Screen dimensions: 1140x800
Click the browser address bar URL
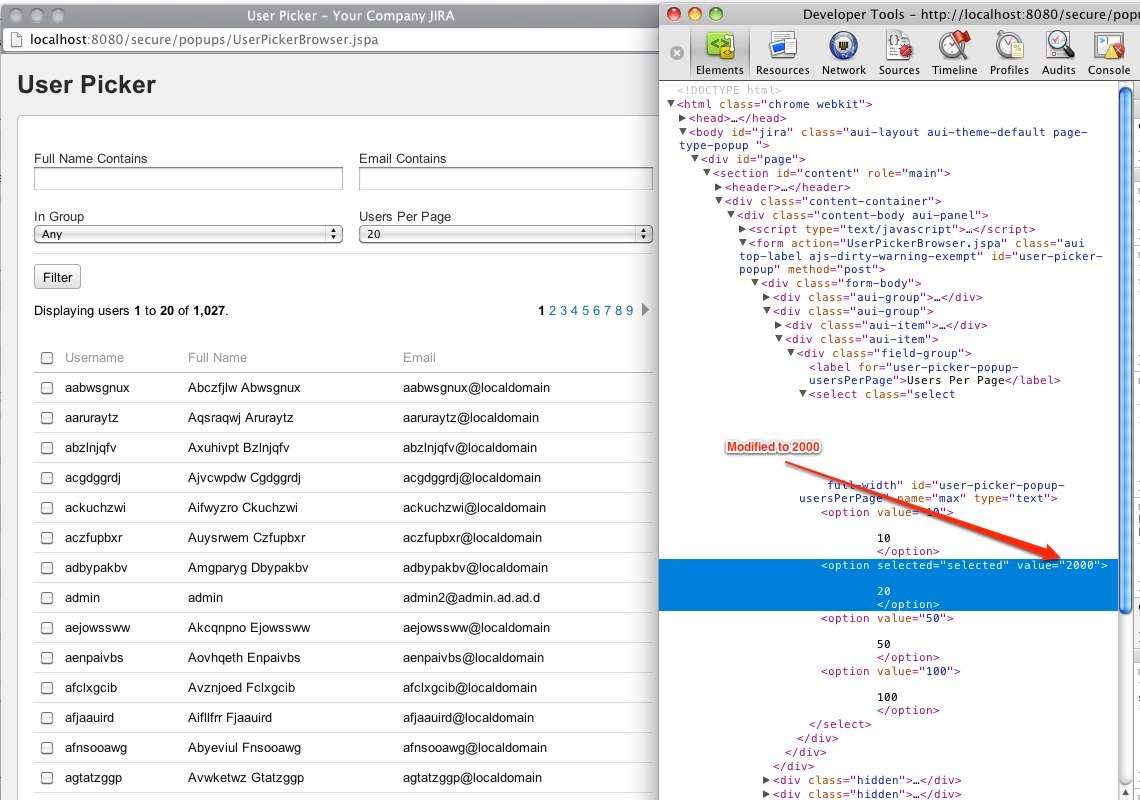pos(204,40)
